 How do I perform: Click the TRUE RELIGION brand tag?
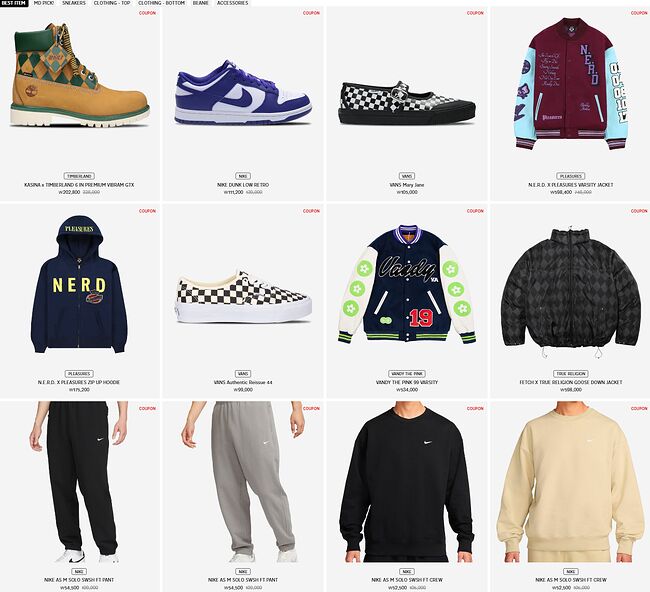coord(571,374)
